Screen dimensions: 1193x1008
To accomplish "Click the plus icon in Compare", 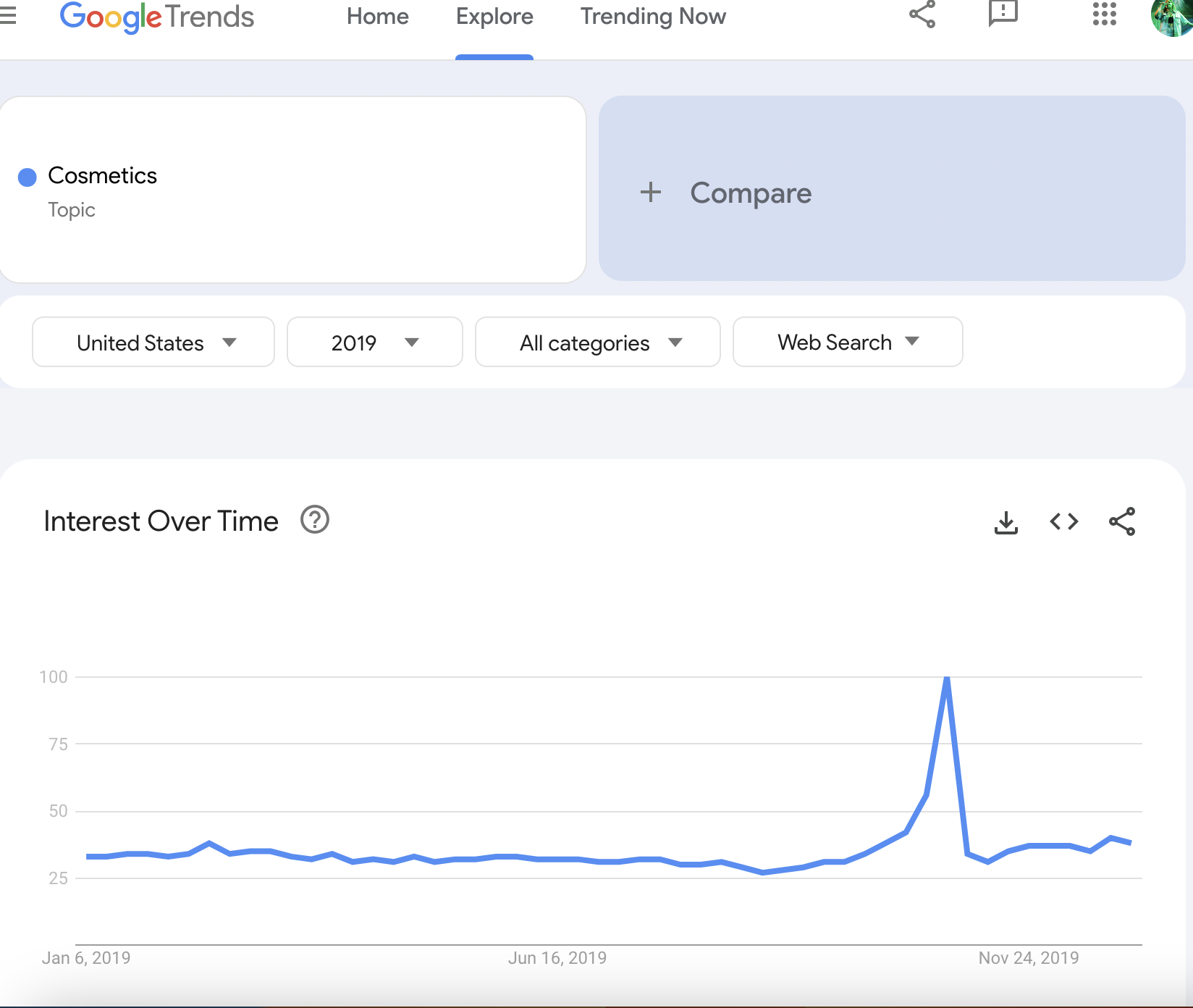I will click(x=651, y=193).
